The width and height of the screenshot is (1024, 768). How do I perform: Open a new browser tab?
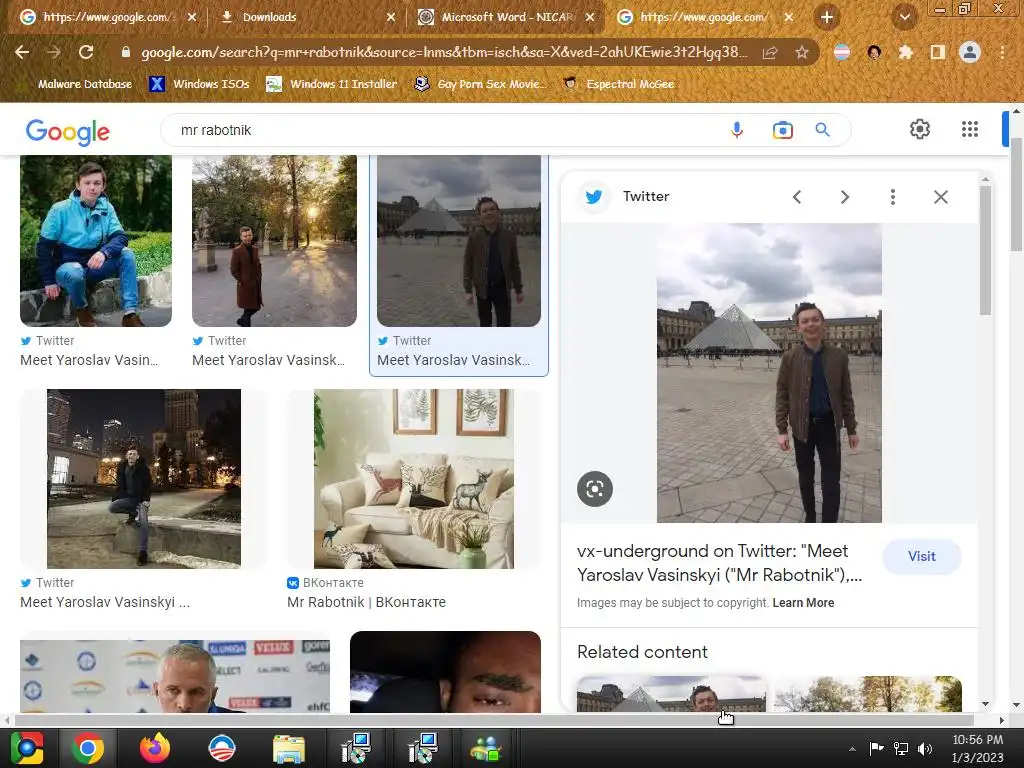(x=827, y=17)
